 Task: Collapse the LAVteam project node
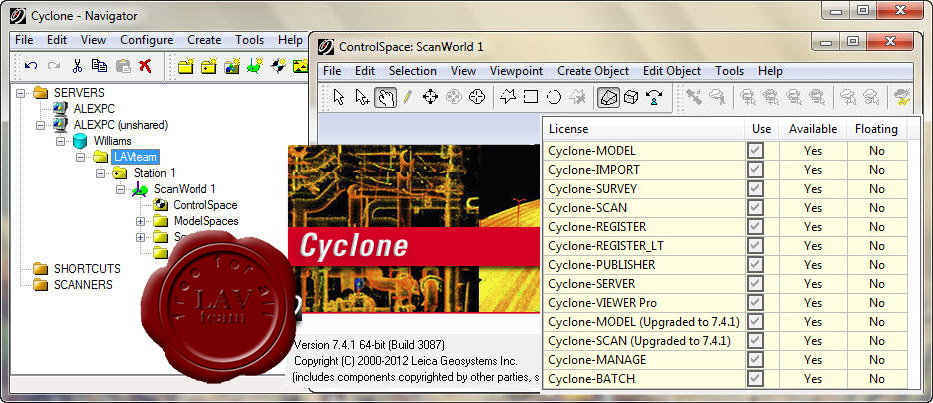[x=80, y=157]
